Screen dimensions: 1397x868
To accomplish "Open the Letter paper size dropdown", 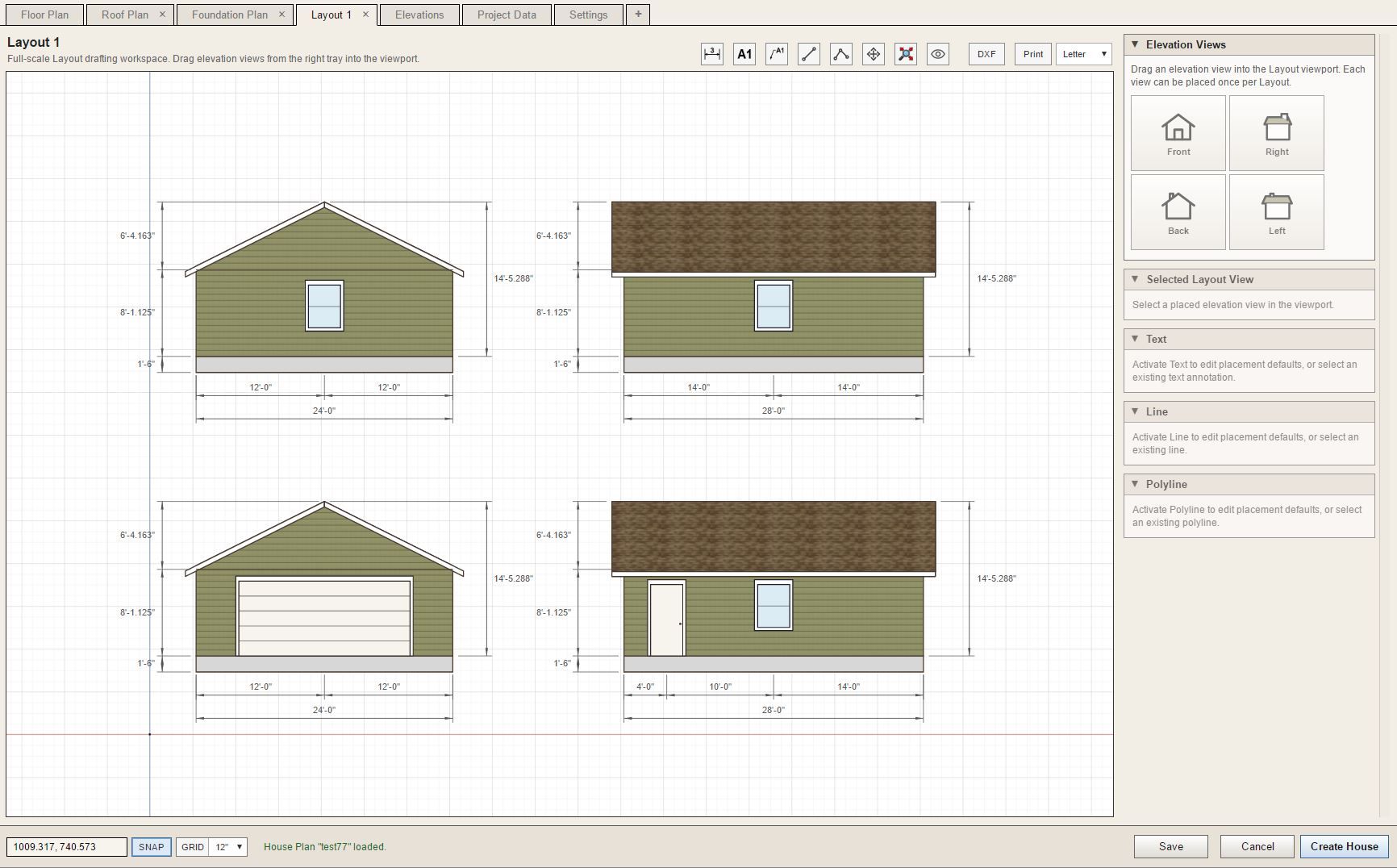I will point(1084,54).
